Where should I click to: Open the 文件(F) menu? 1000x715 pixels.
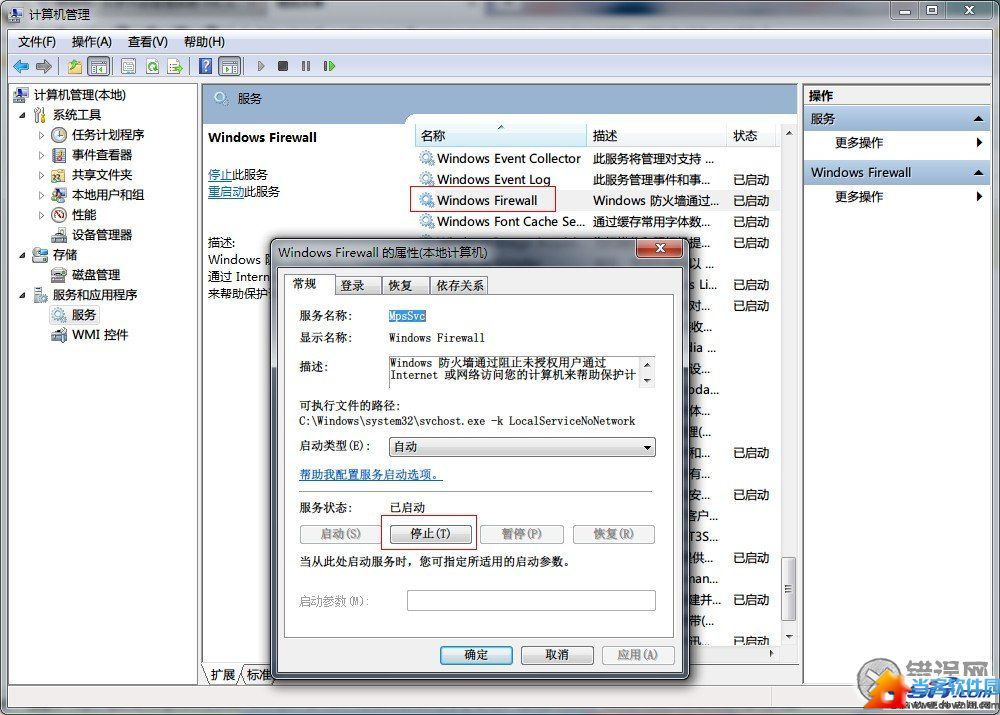pyautogui.click(x=36, y=42)
